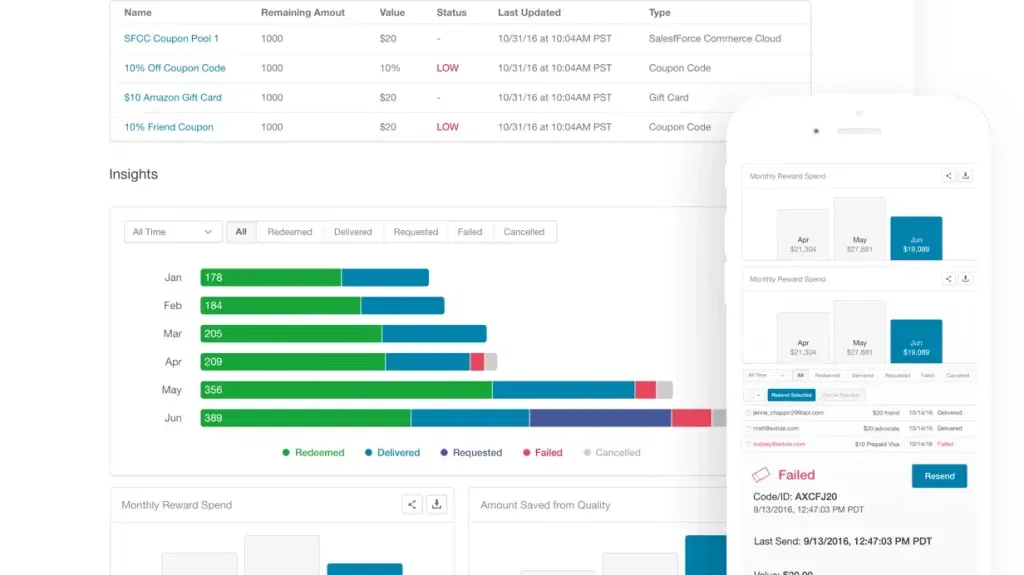Click the red Failed segment of May bar
The width and height of the screenshot is (1024, 575).
pos(645,390)
